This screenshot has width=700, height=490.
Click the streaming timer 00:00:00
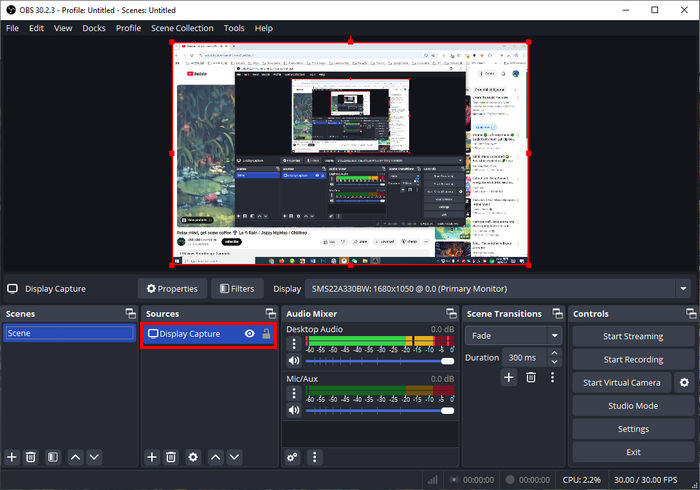coord(478,480)
